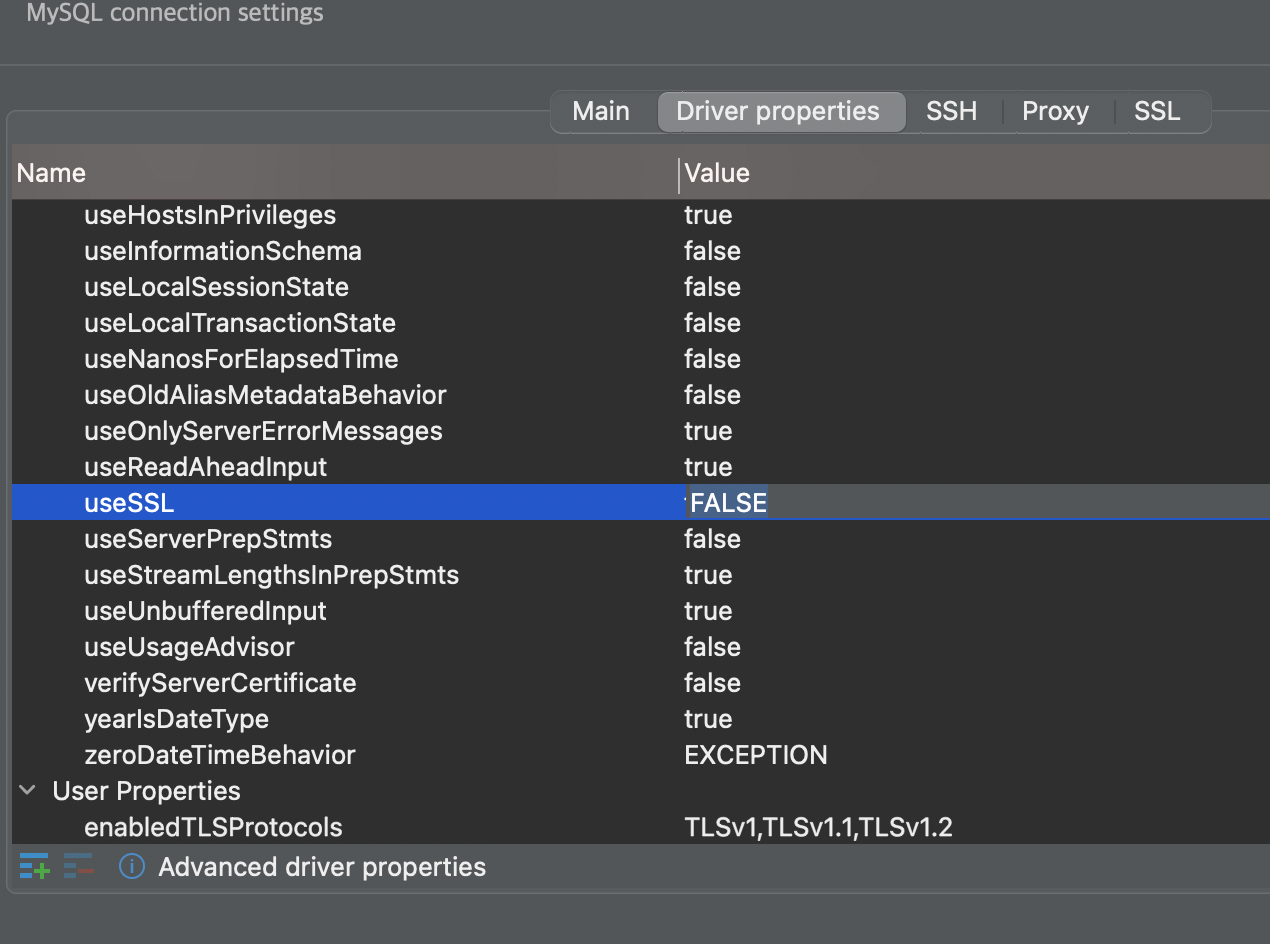Viewport: 1270px width, 944px height.
Task: Select the yearIsDateType property
Action: pos(176,719)
